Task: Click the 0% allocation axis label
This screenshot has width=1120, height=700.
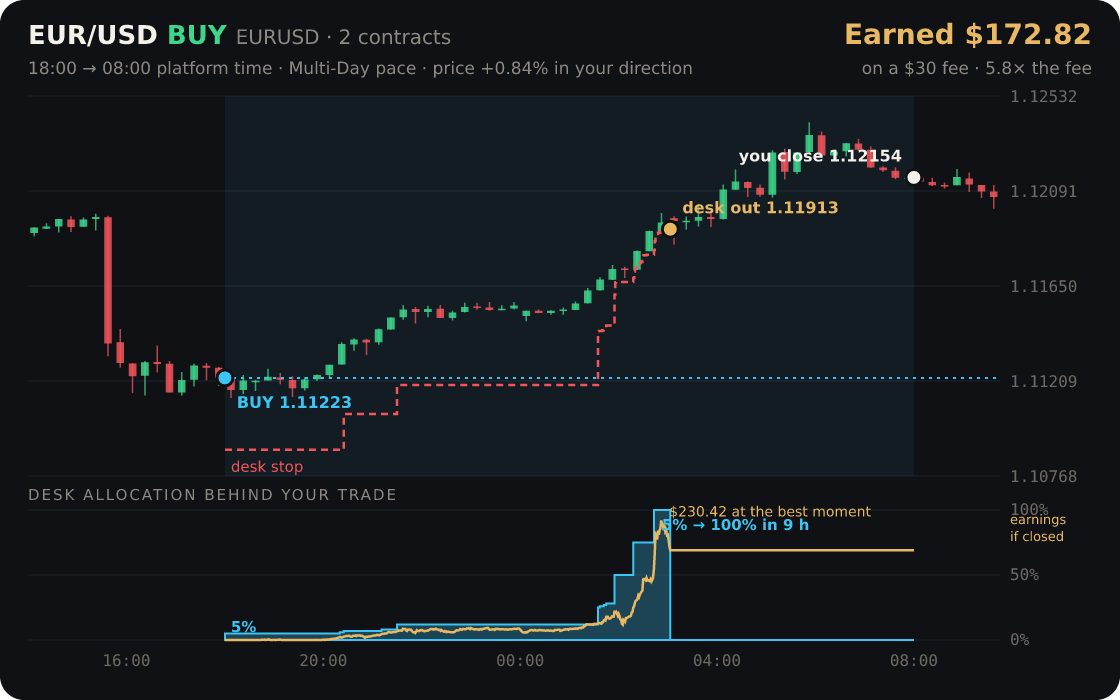Action: [1020, 640]
